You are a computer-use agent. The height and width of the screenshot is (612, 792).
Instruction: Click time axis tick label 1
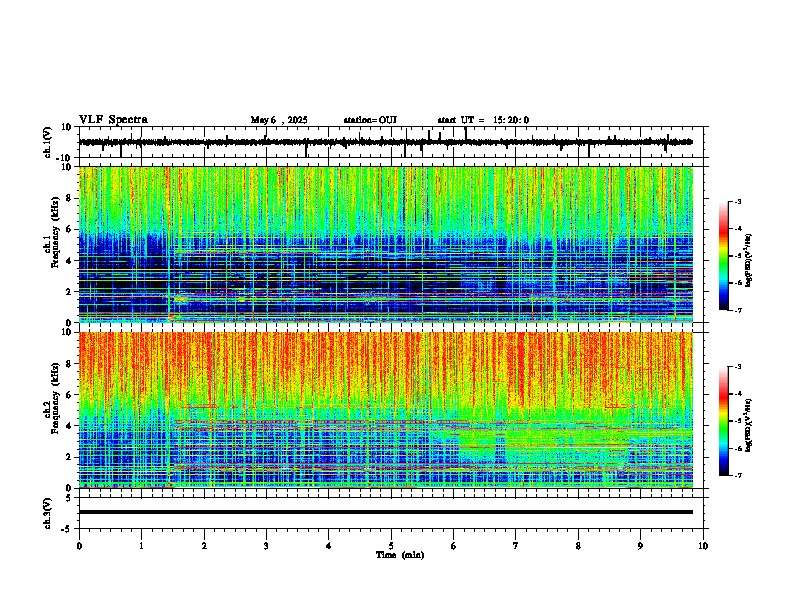[x=141, y=546]
